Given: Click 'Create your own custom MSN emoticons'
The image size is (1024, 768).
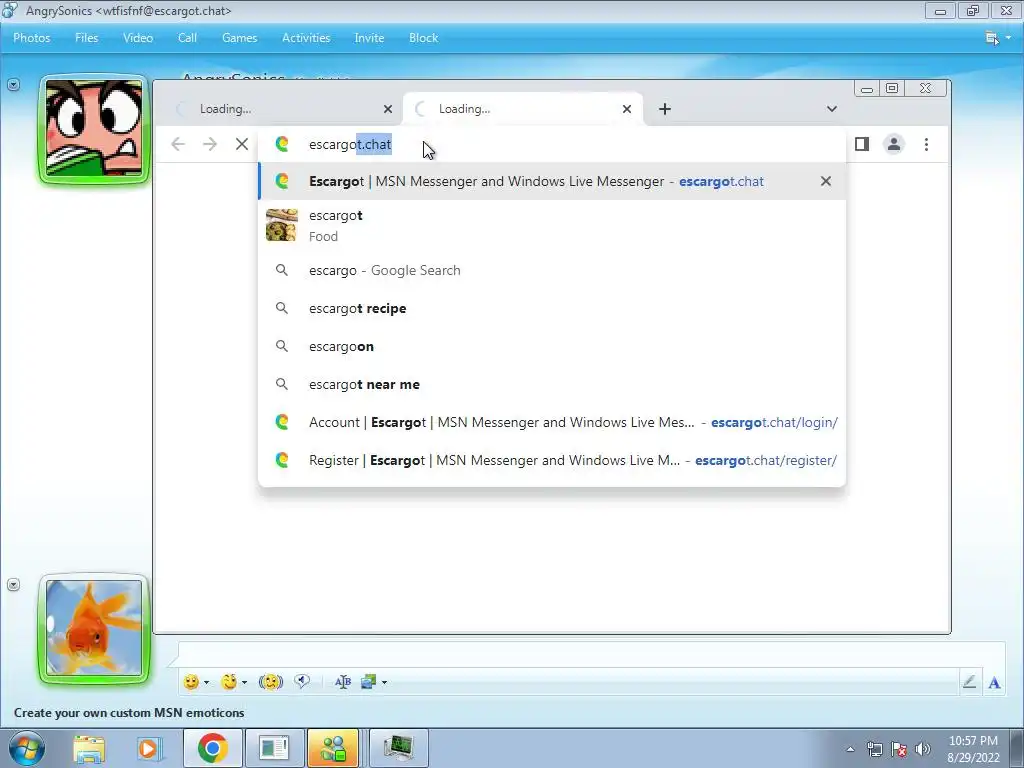Looking at the screenshot, I should point(129,712).
